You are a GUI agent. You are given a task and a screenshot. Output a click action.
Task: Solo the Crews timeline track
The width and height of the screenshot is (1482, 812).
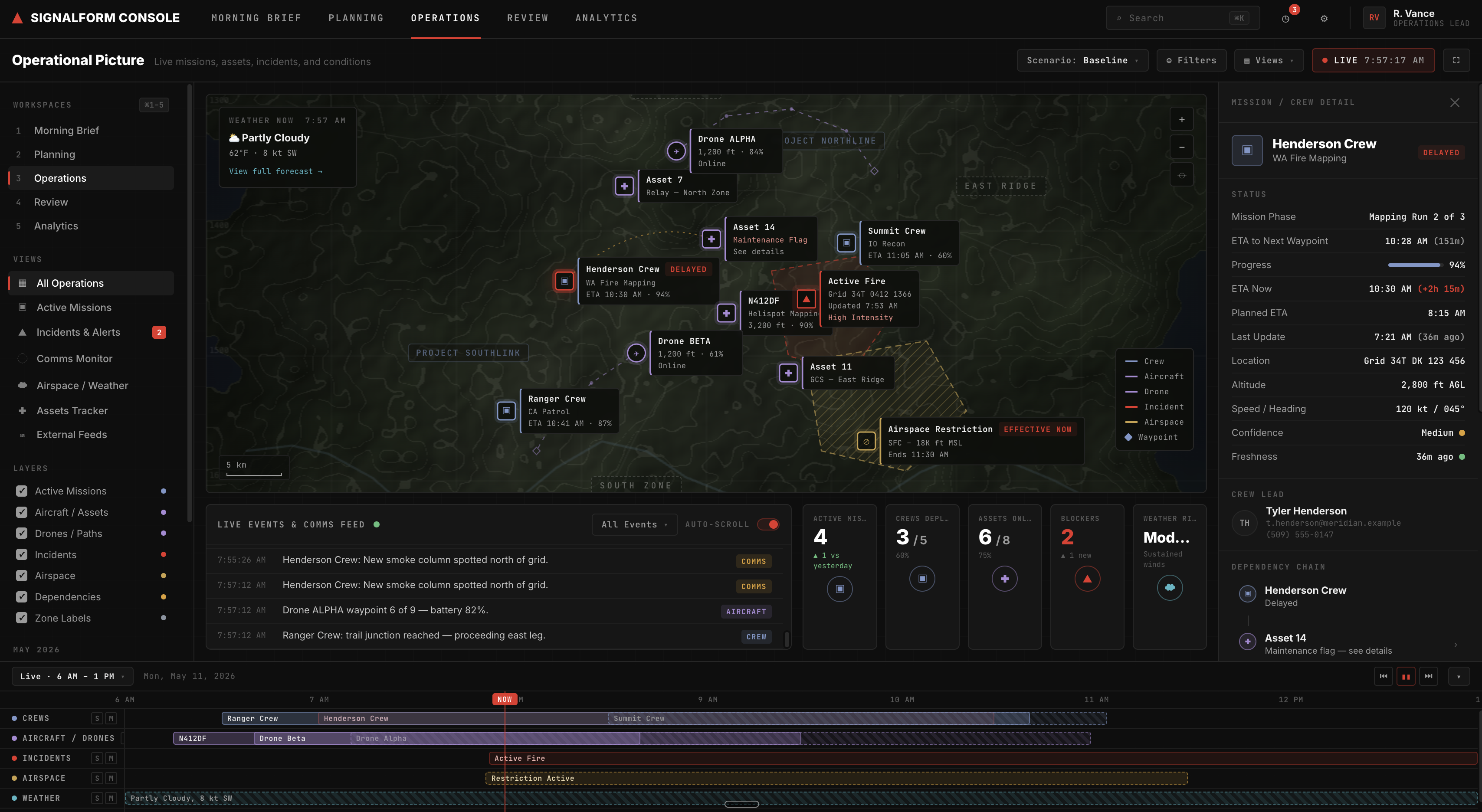97,718
